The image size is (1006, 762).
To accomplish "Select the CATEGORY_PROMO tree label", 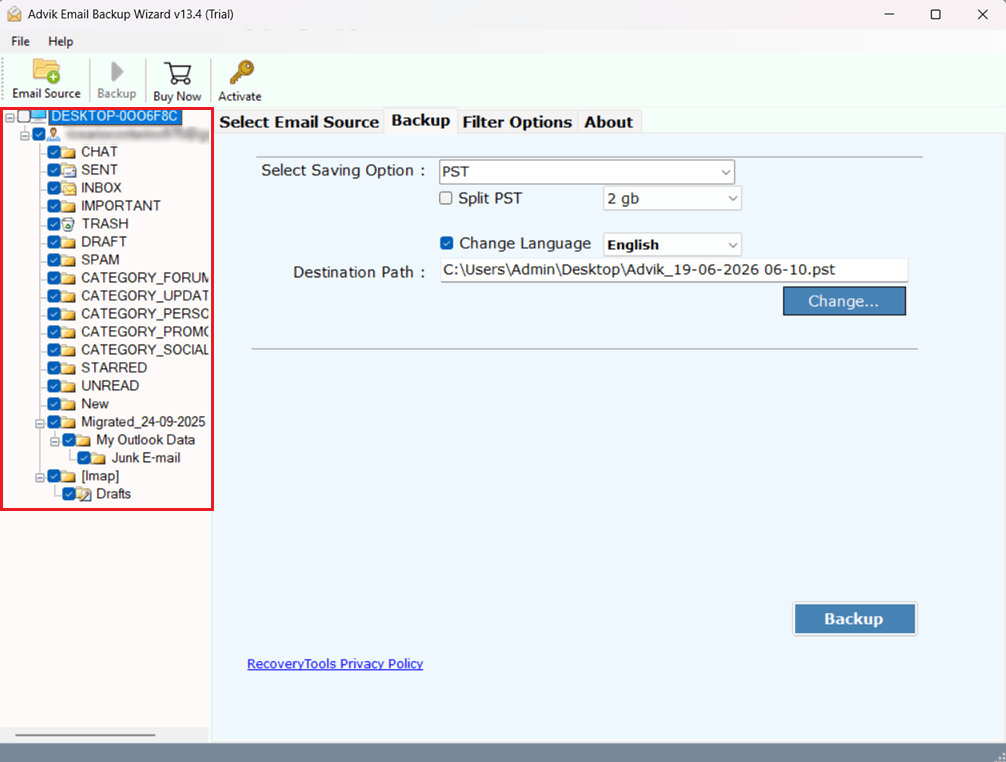I will click(144, 332).
